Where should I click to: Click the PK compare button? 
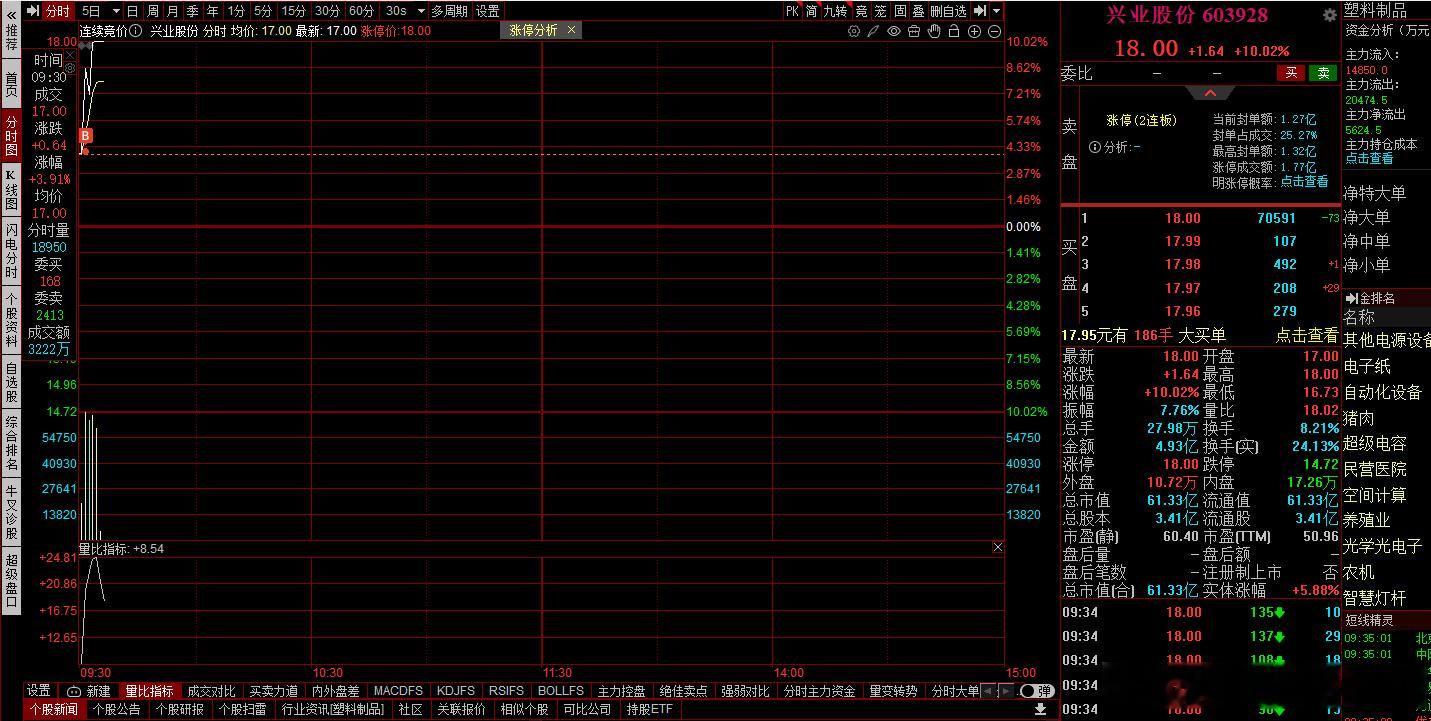pos(793,11)
